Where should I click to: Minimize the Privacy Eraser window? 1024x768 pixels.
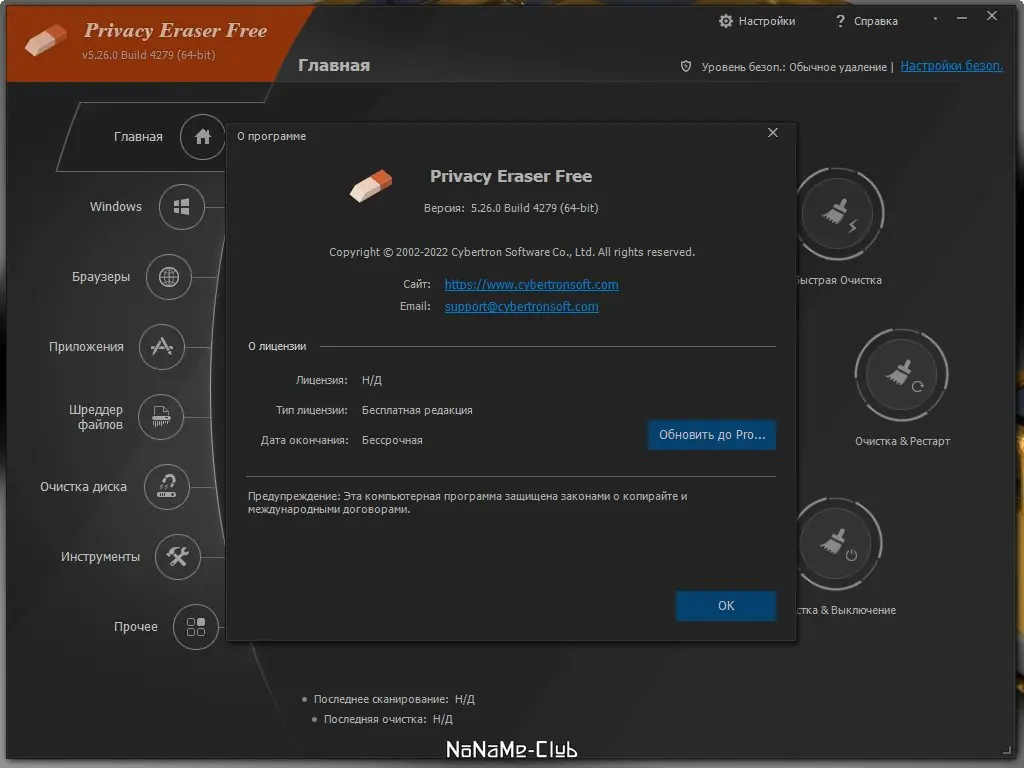pos(962,18)
